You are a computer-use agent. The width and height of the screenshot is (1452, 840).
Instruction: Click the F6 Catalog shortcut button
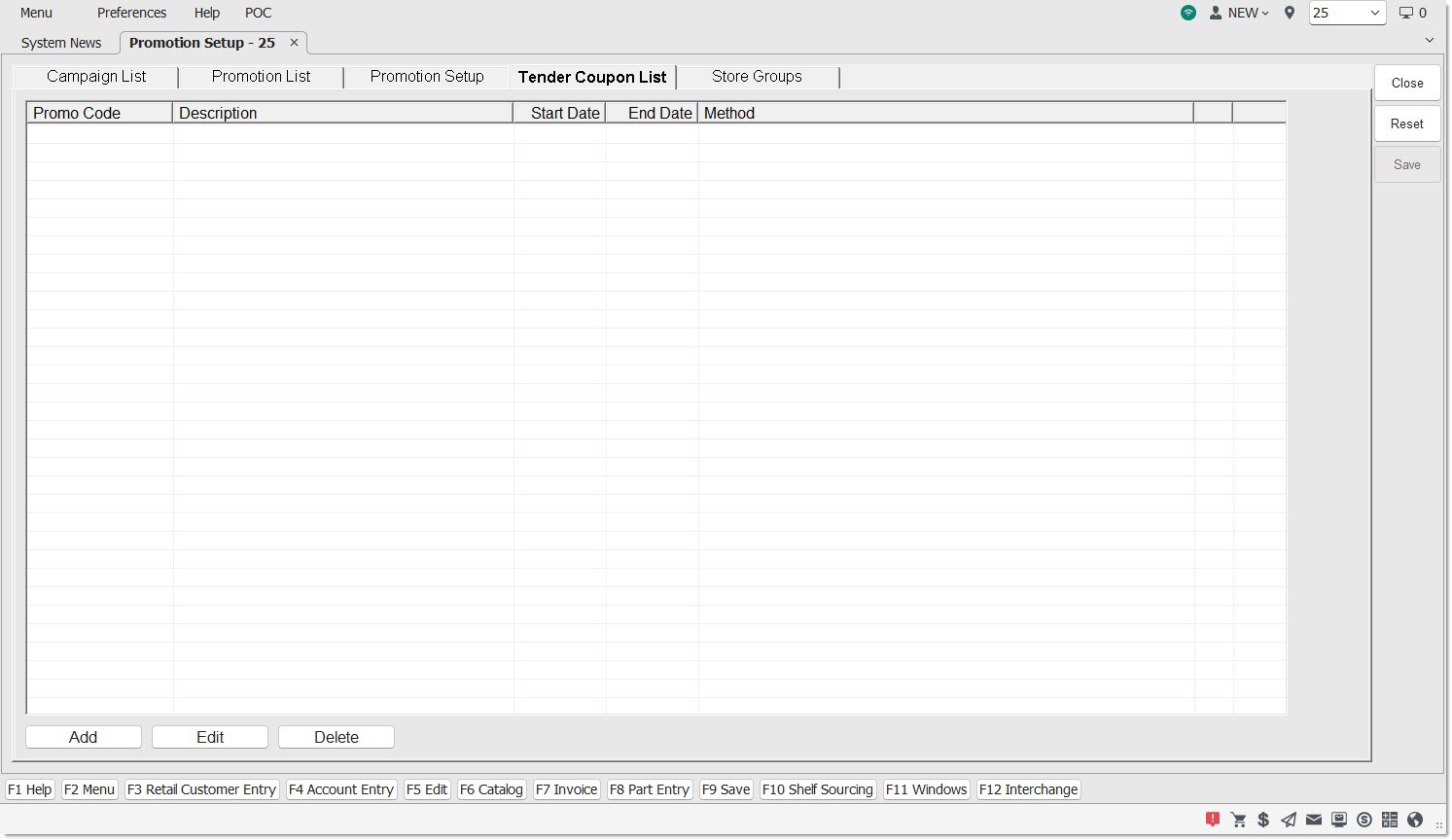491,789
